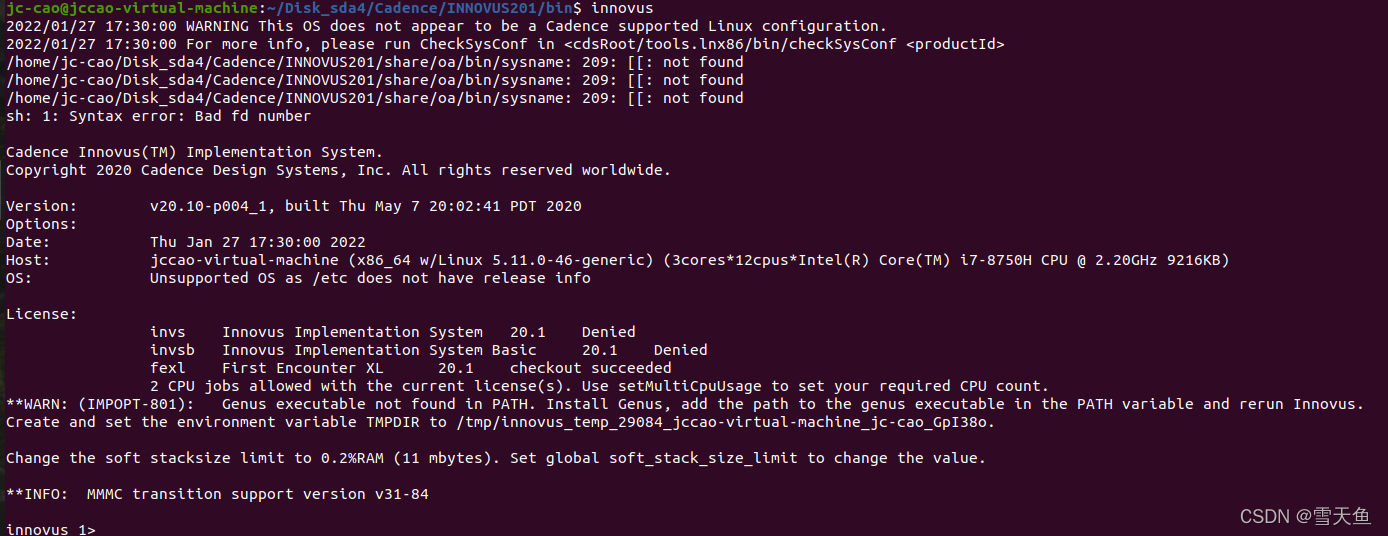Click the License: heading
Image resolution: width=1388 pixels, height=536 pixels.
point(41,314)
